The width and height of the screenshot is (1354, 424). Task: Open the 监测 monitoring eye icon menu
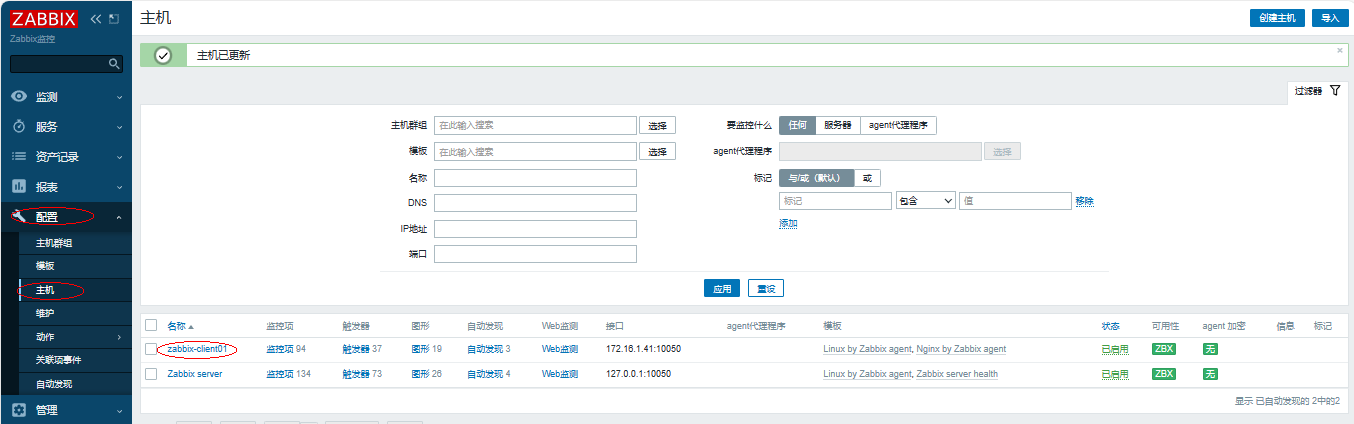click(19, 97)
